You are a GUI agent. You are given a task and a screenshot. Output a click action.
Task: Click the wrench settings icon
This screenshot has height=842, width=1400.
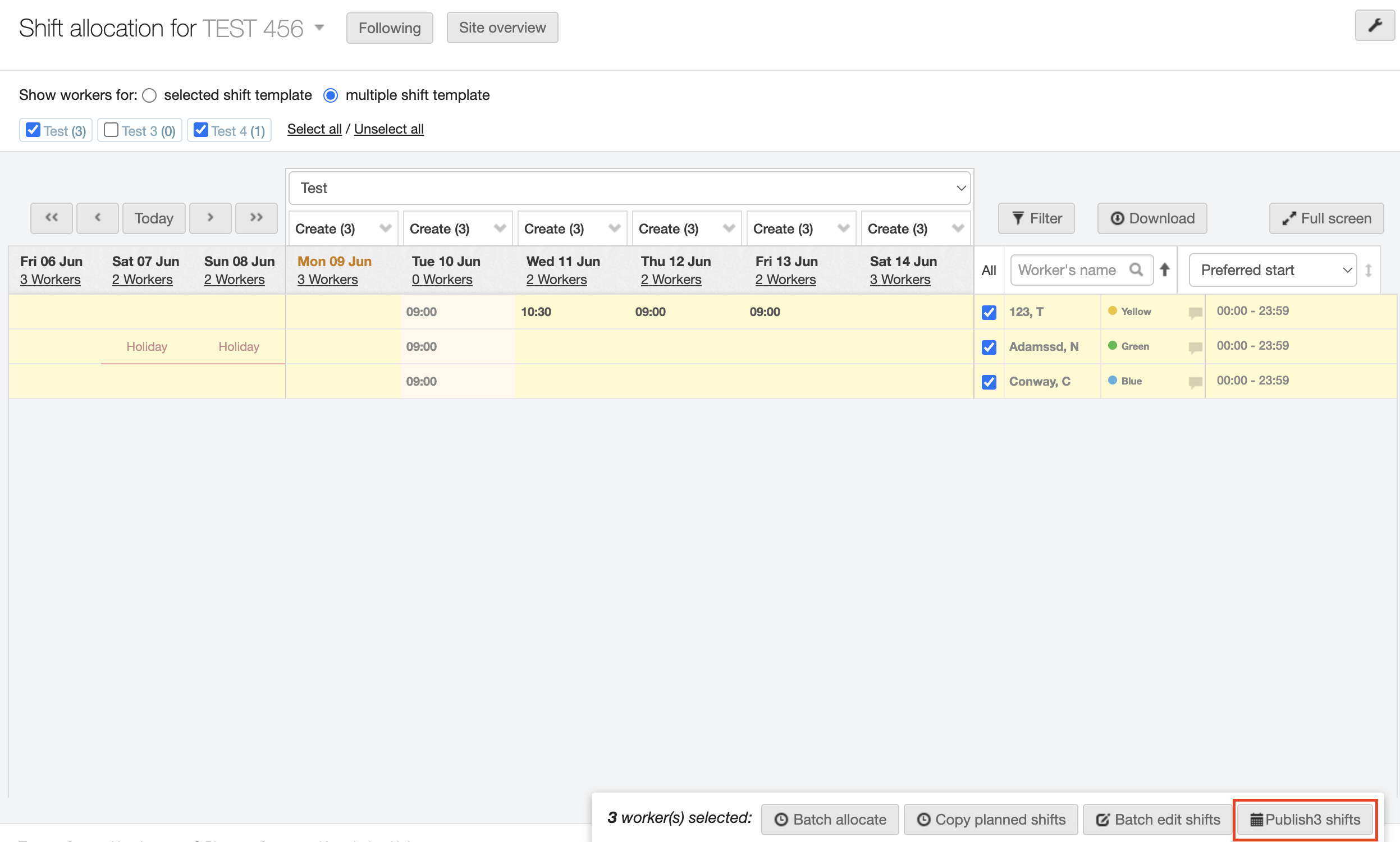tap(1375, 25)
